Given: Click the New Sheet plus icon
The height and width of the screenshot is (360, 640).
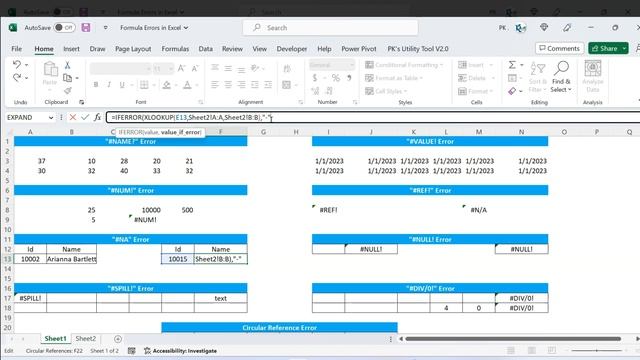Looking at the screenshot, I should (118, 339).
